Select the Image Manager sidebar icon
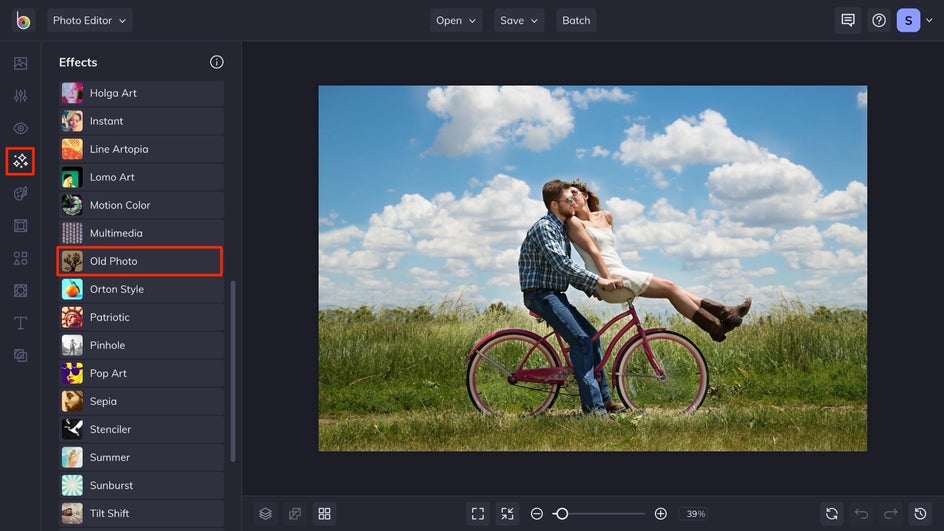 (x=20, y=64)
